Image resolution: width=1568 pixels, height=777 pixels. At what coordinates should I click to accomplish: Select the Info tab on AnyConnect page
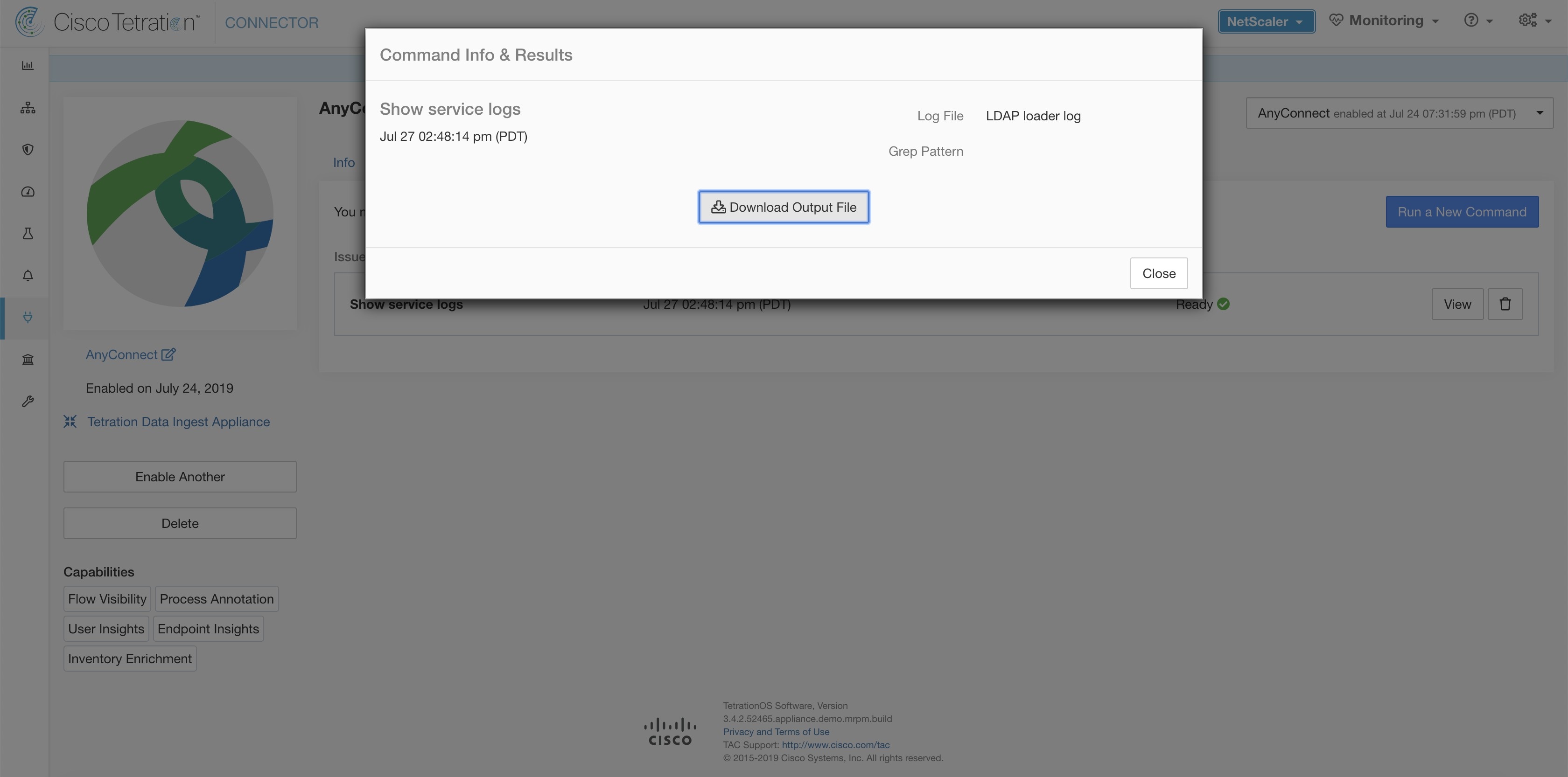click(343, 162)
